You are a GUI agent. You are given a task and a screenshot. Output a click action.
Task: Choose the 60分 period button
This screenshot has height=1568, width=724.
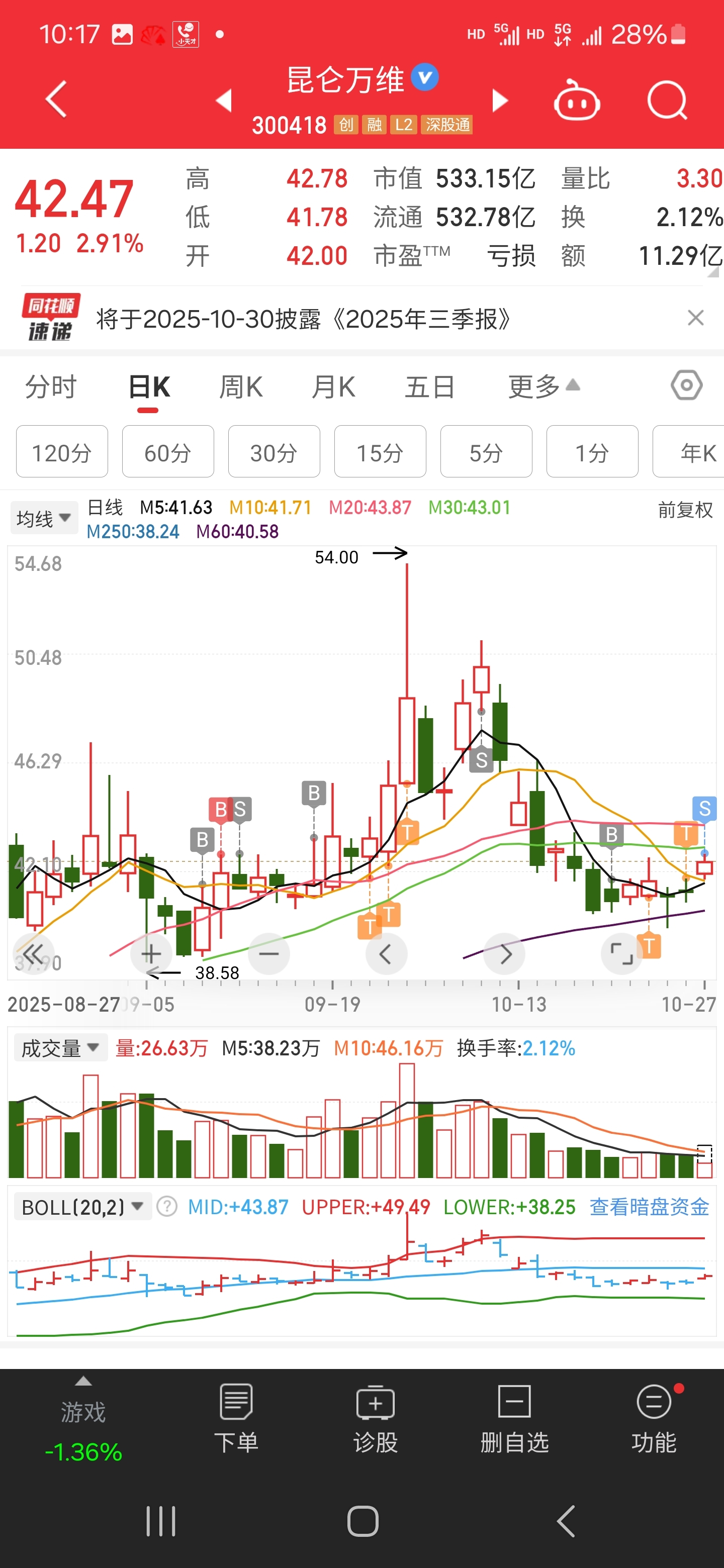pyautogui.click(x=168, y=452)
